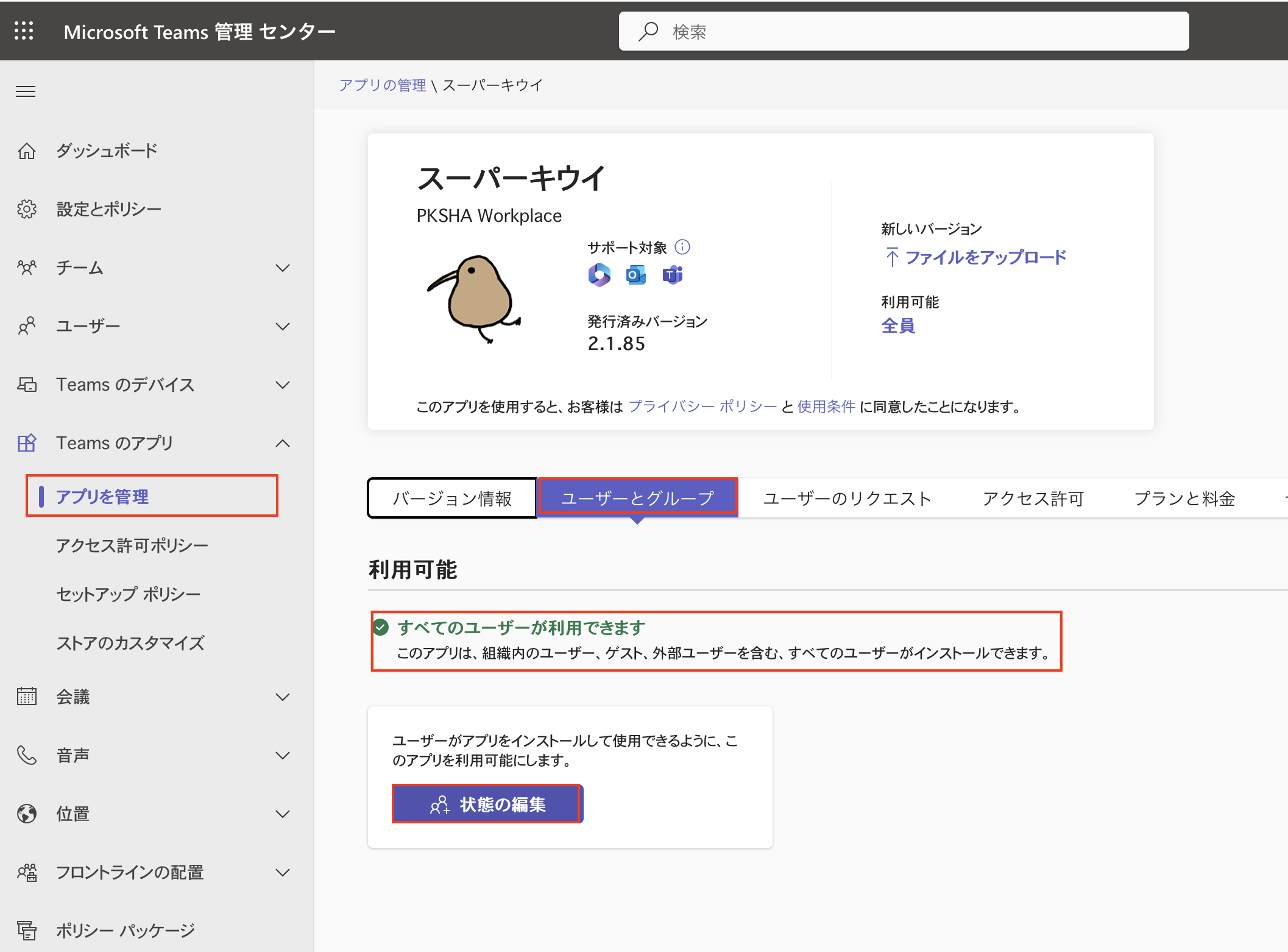This screenshot has width=1288, height=952.
Task: Expand the 位置 menu chevron
Action: click(x=283, y=814)
